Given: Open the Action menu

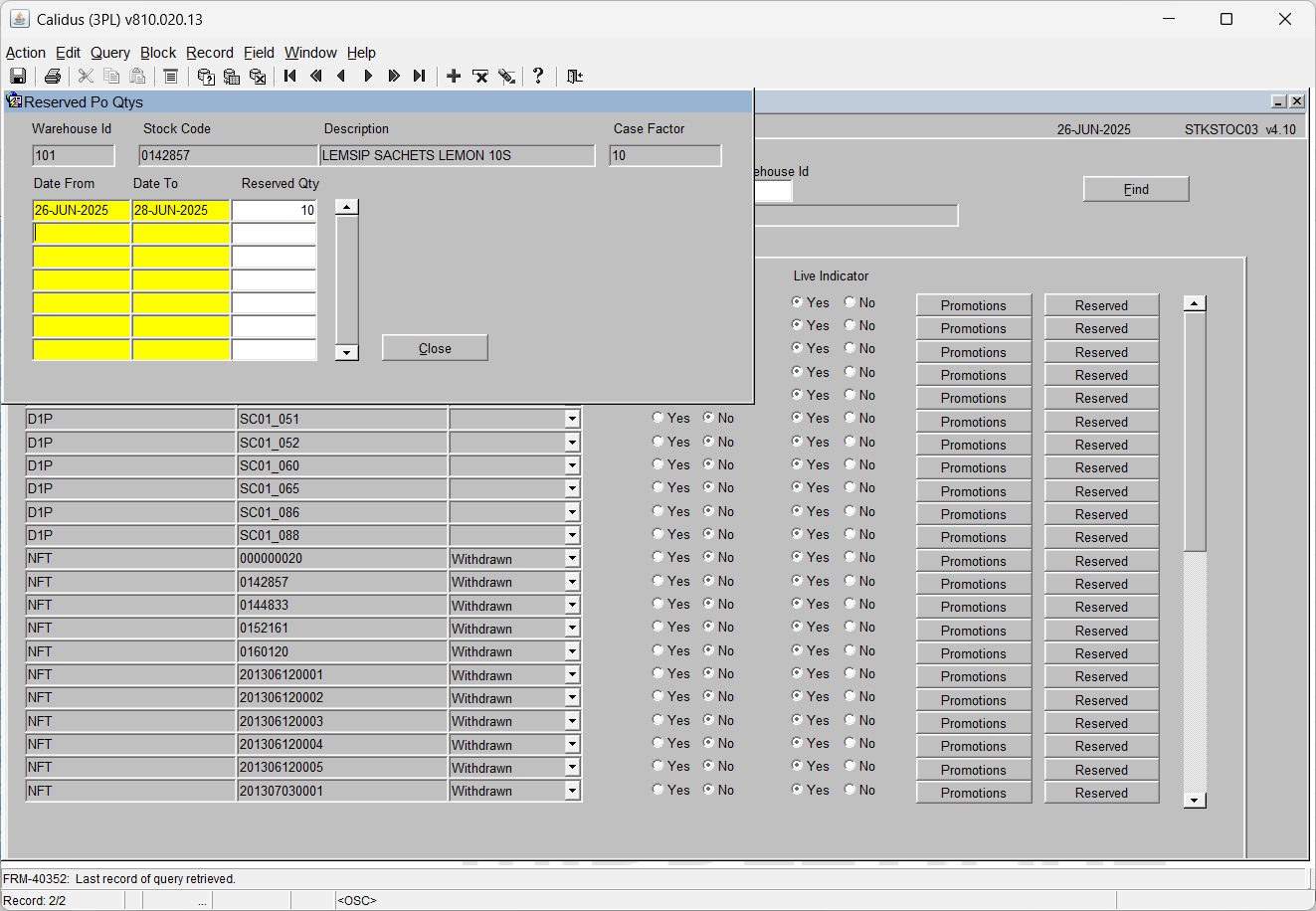Looking at the screenshot, I should tap(26, 53).
